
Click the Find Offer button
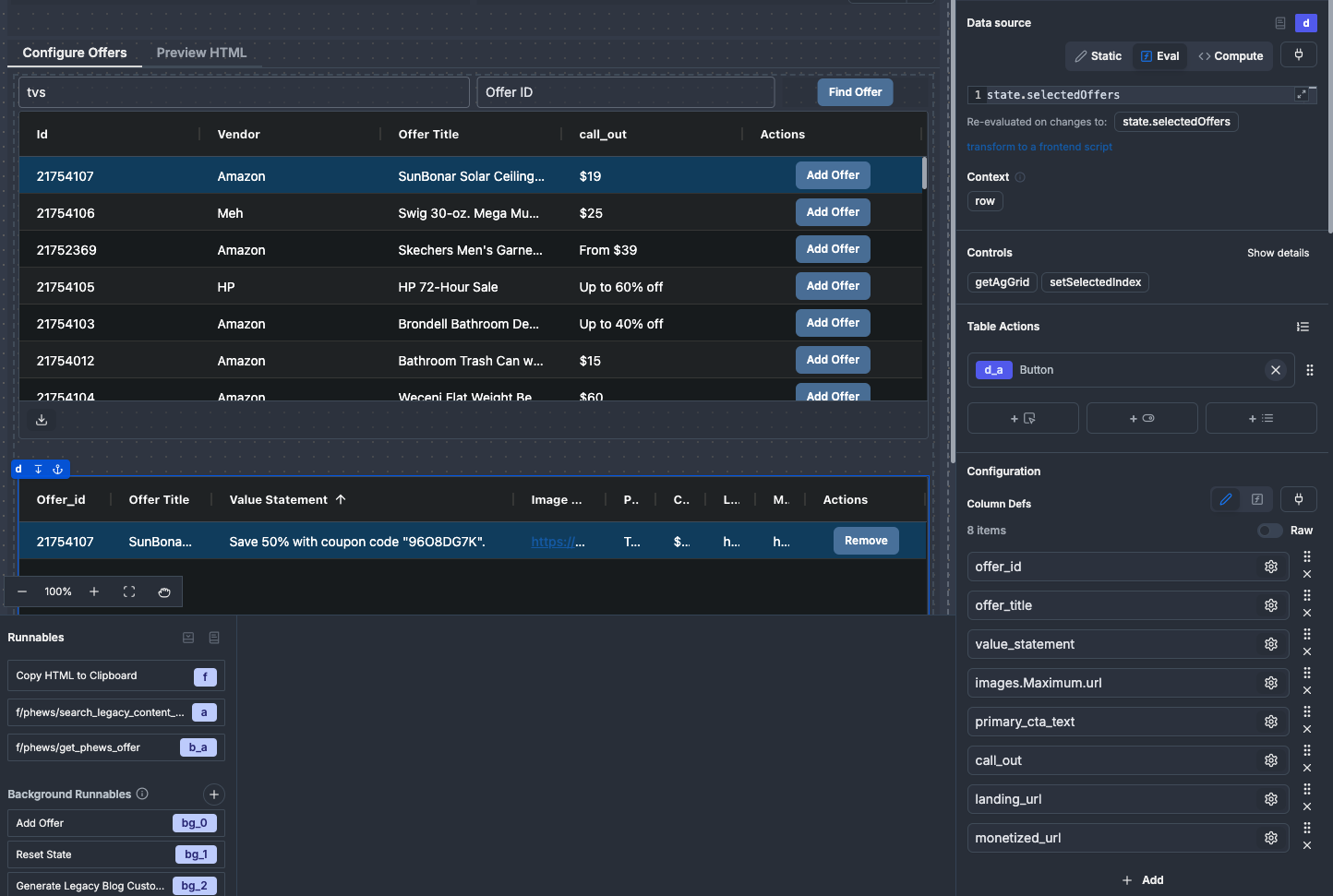pos(855,92)
